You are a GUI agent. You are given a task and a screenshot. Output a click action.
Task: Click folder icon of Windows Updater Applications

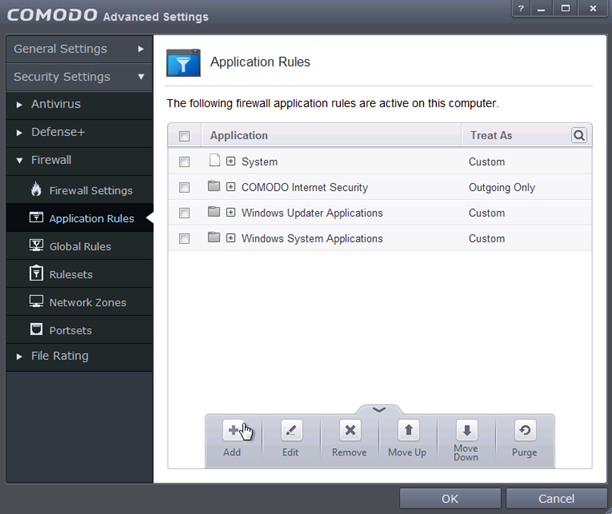(214, 212)
